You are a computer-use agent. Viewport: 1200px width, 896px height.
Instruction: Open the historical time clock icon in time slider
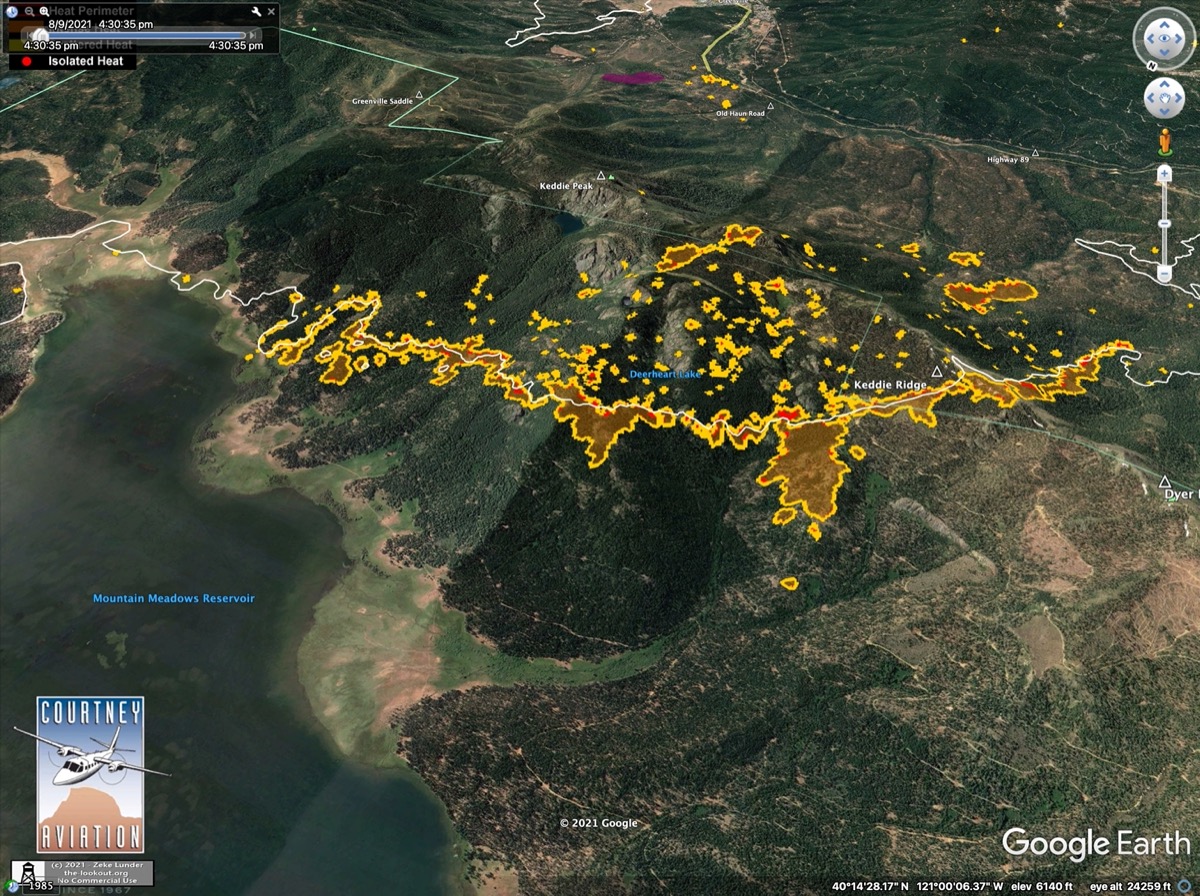(x=12, y=12)
